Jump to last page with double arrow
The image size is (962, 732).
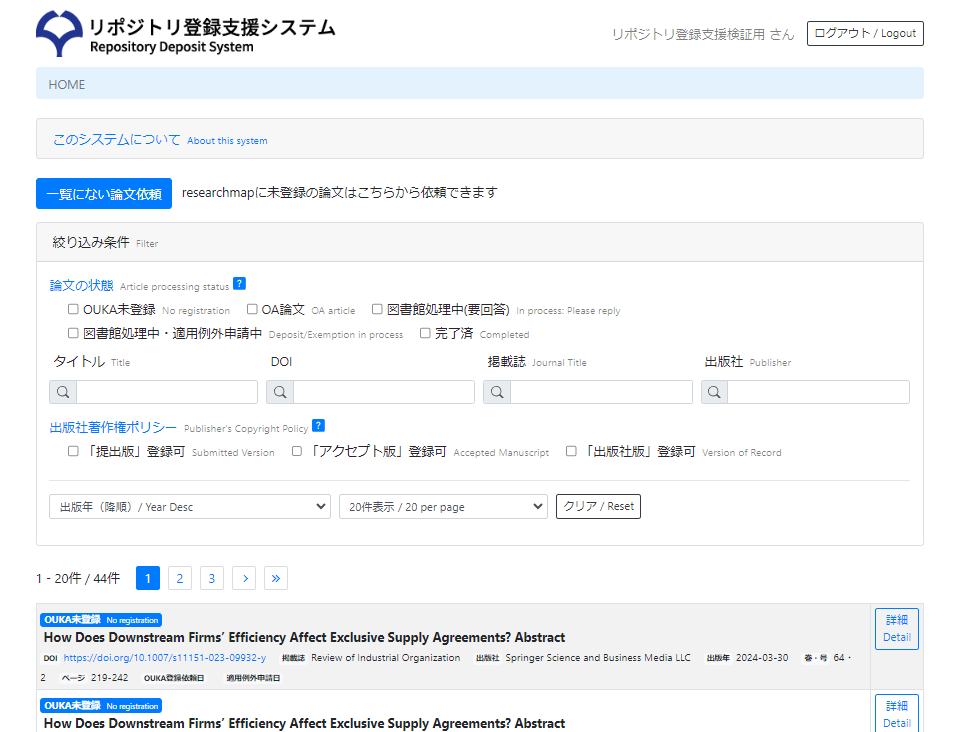click(276, 578)
